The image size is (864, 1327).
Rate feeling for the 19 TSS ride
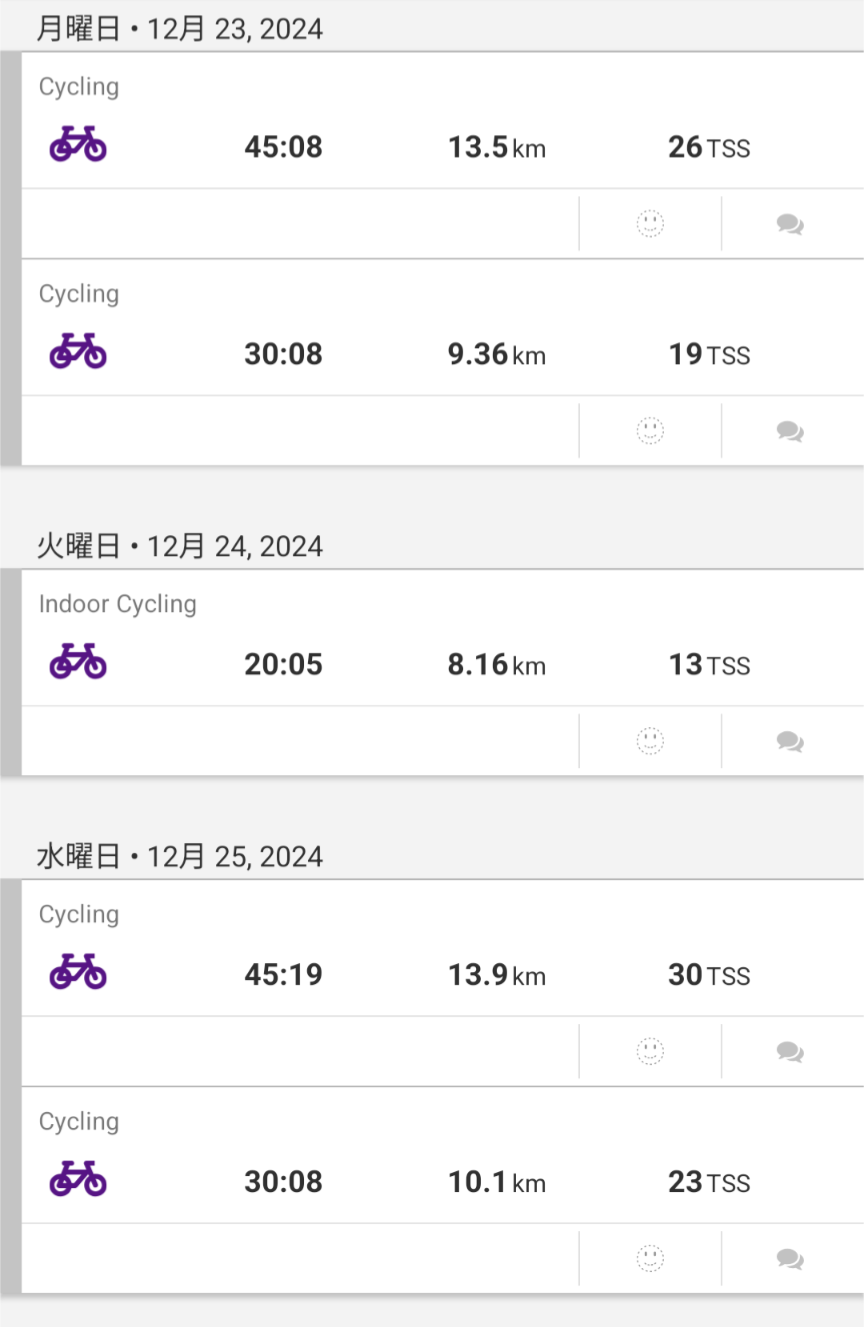tap(650, 431)
